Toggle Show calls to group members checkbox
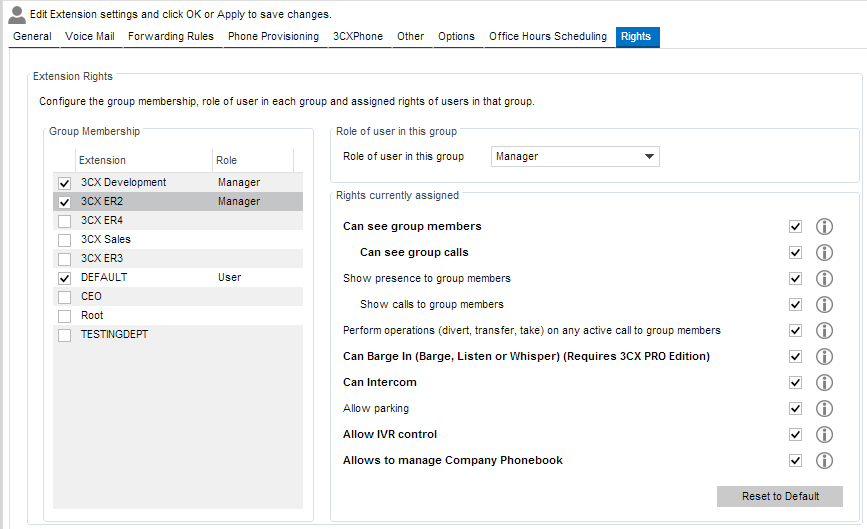Image resolution: width=867 pixels, height=529 pixels. coord(795,305)
